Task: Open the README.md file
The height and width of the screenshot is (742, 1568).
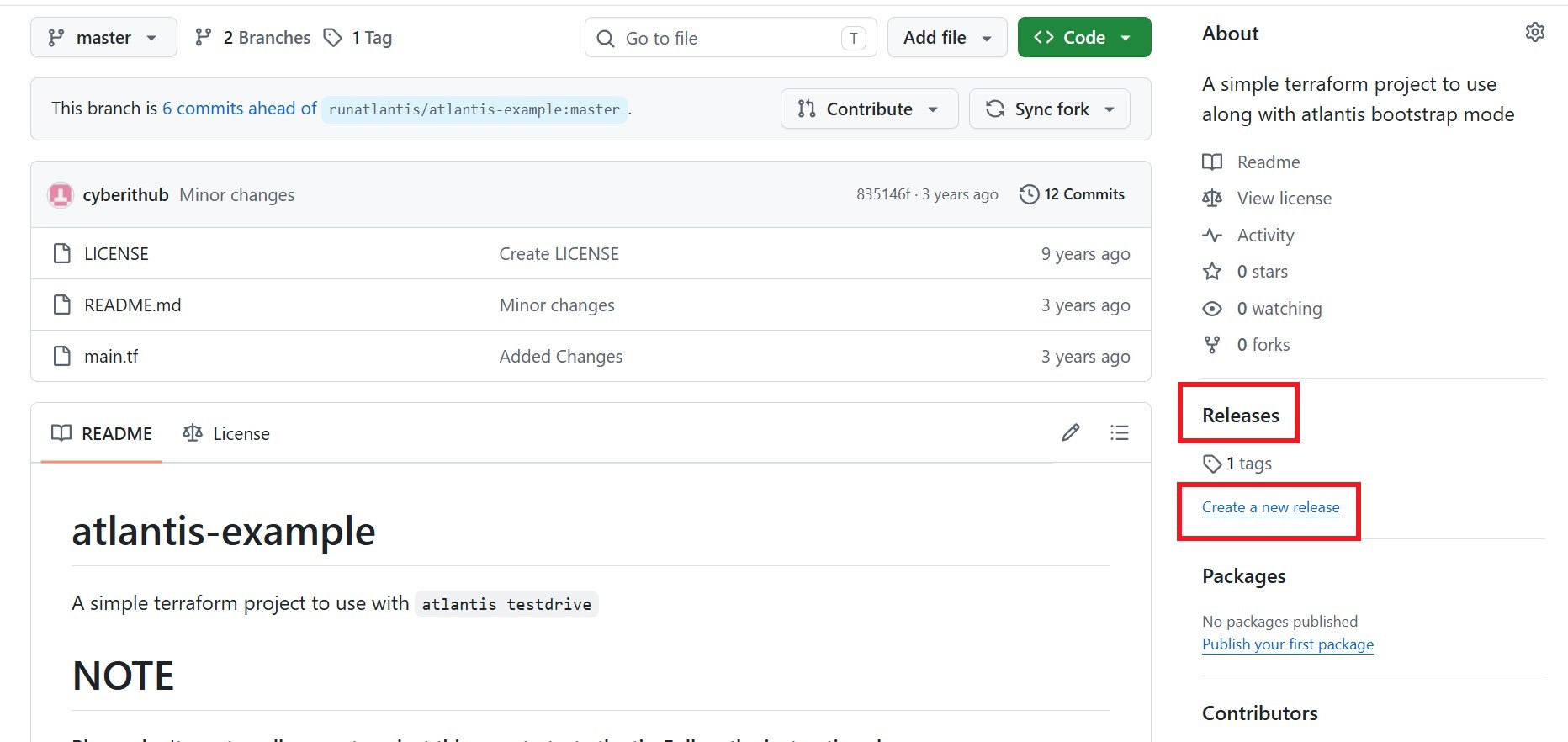Action: click(x=133, y=305)
